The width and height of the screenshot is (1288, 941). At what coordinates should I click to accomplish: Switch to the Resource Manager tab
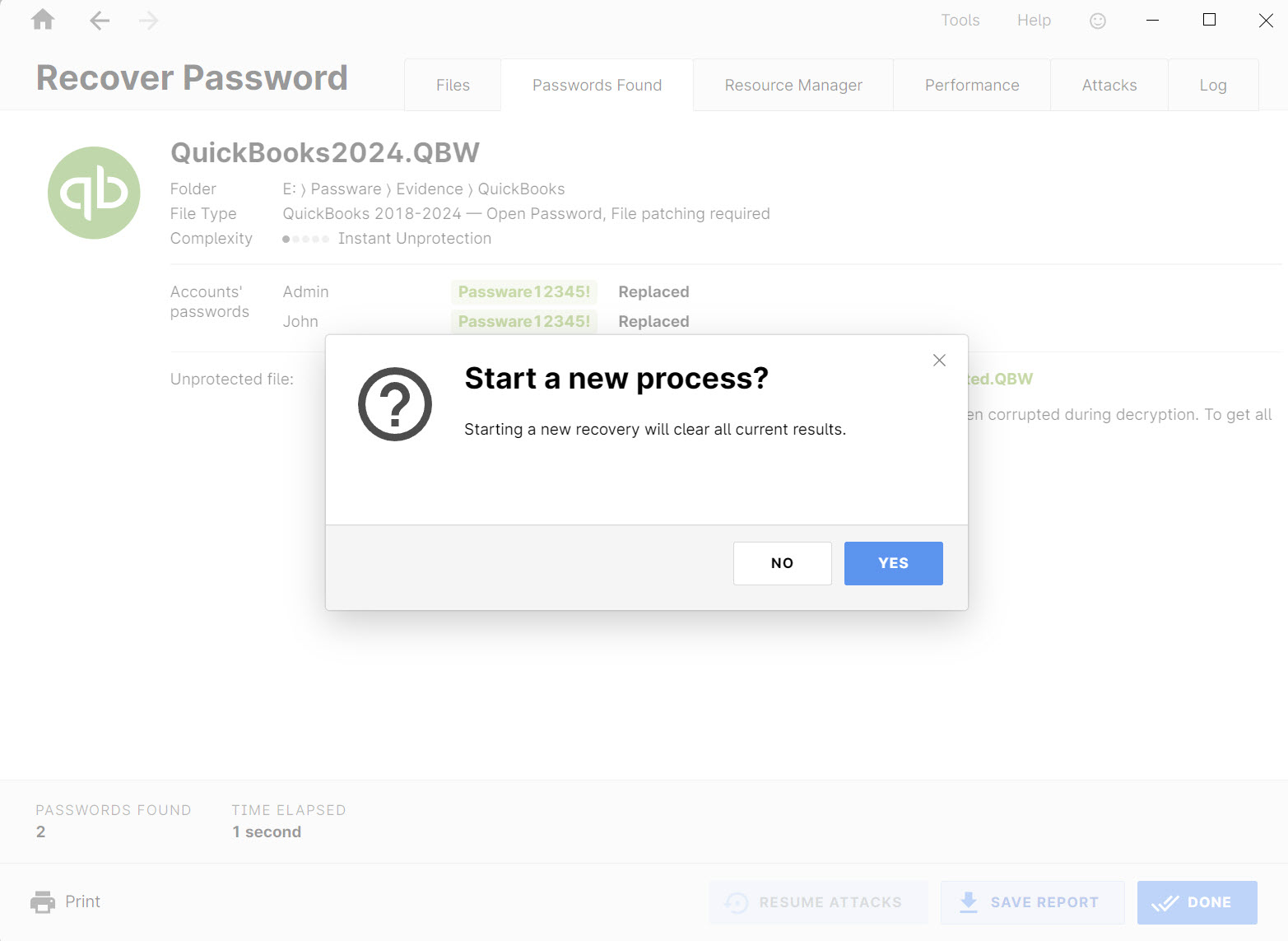793,84
